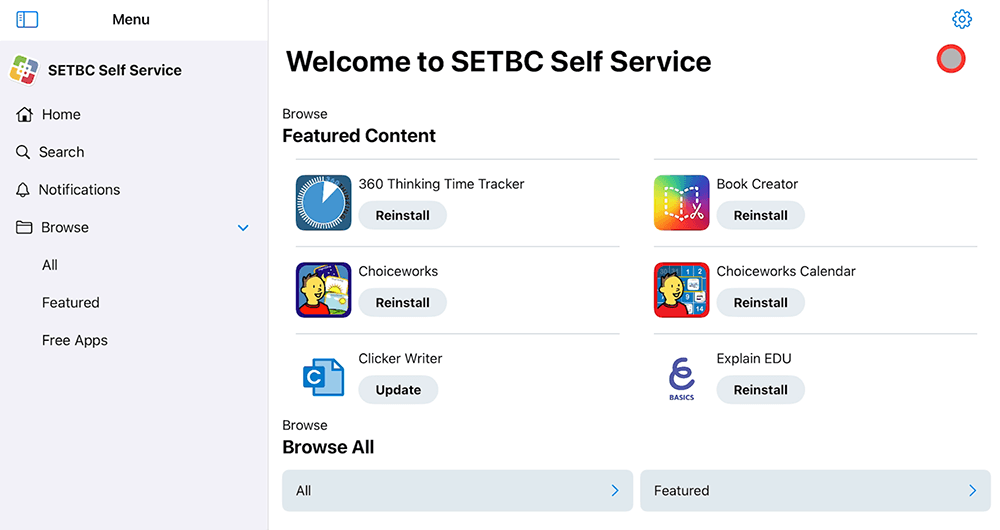
Task: Select Featured under Browse in sidebar
Action: pyautogui.click(x=71, y=303)
